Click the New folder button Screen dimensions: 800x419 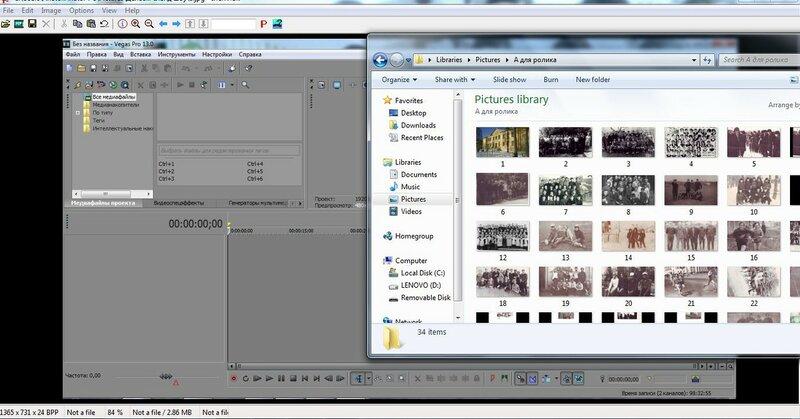[x=592, y=79]
